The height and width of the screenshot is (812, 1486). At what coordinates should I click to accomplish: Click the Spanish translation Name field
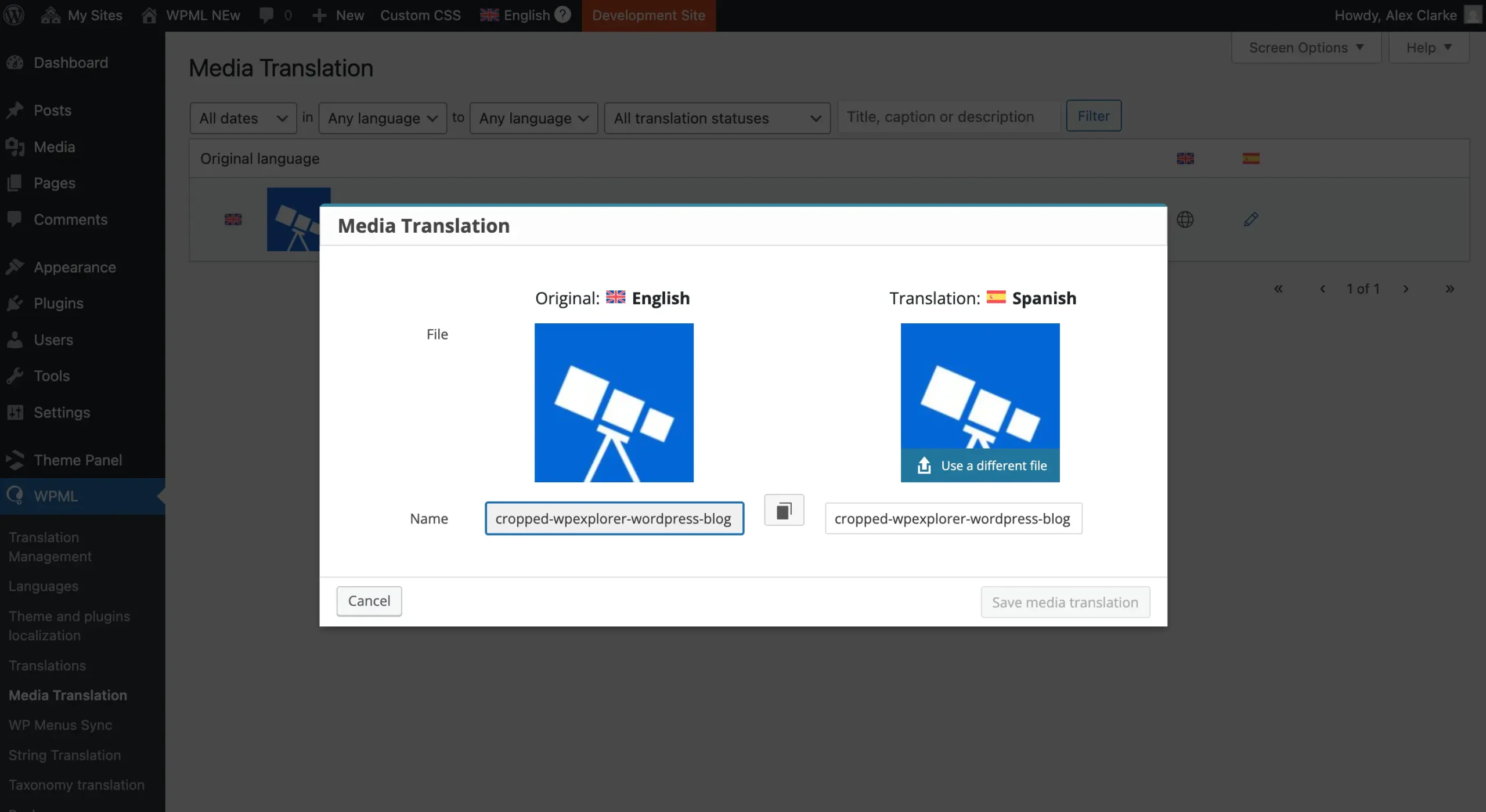click(954, 518)
